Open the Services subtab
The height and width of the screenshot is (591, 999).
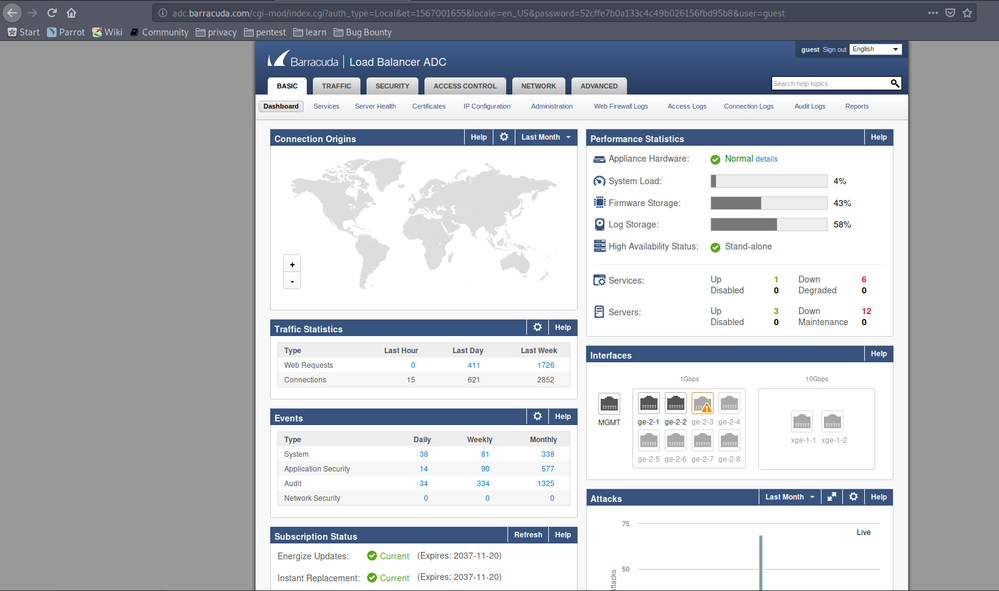(326, 106)
